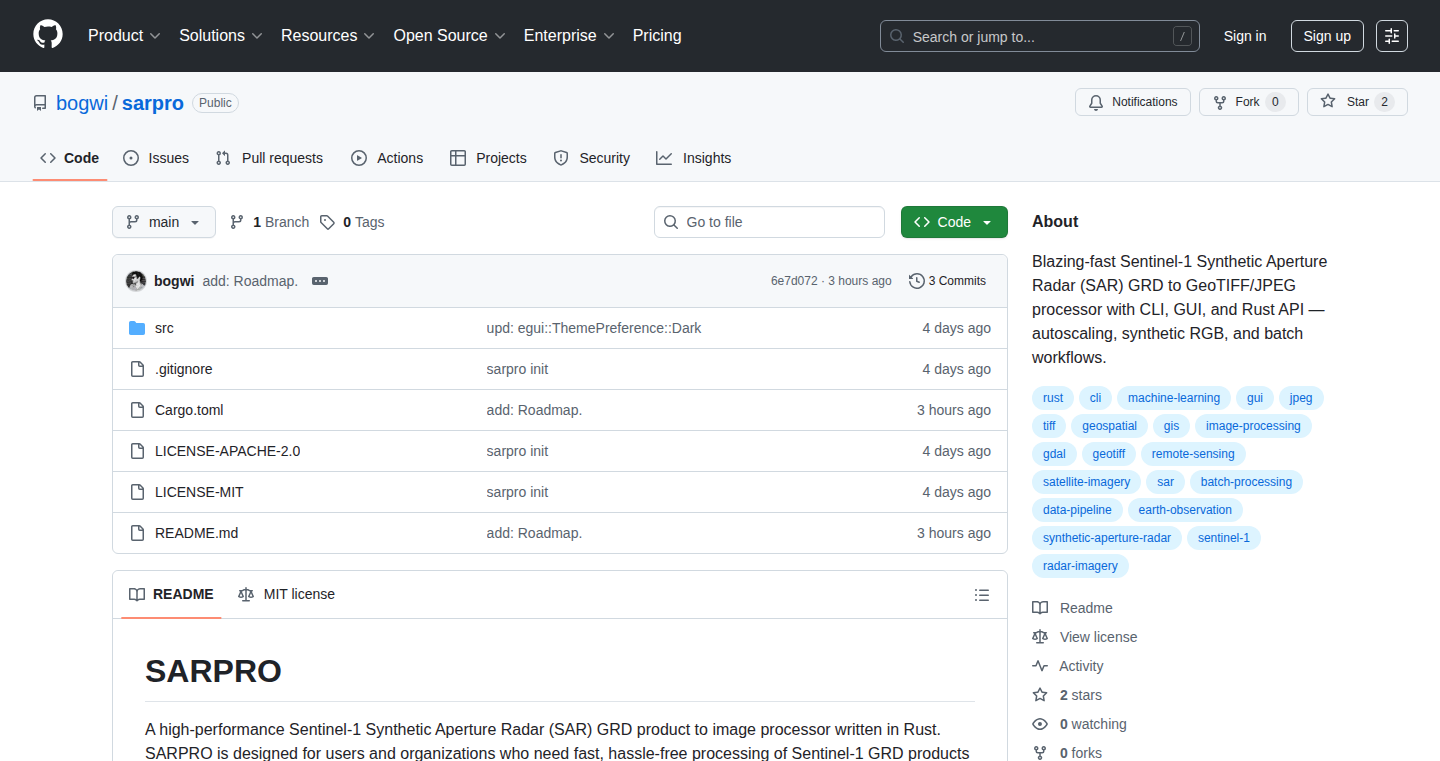
Task: Open the bogwi user profile link
Action: tap(82, 103)
